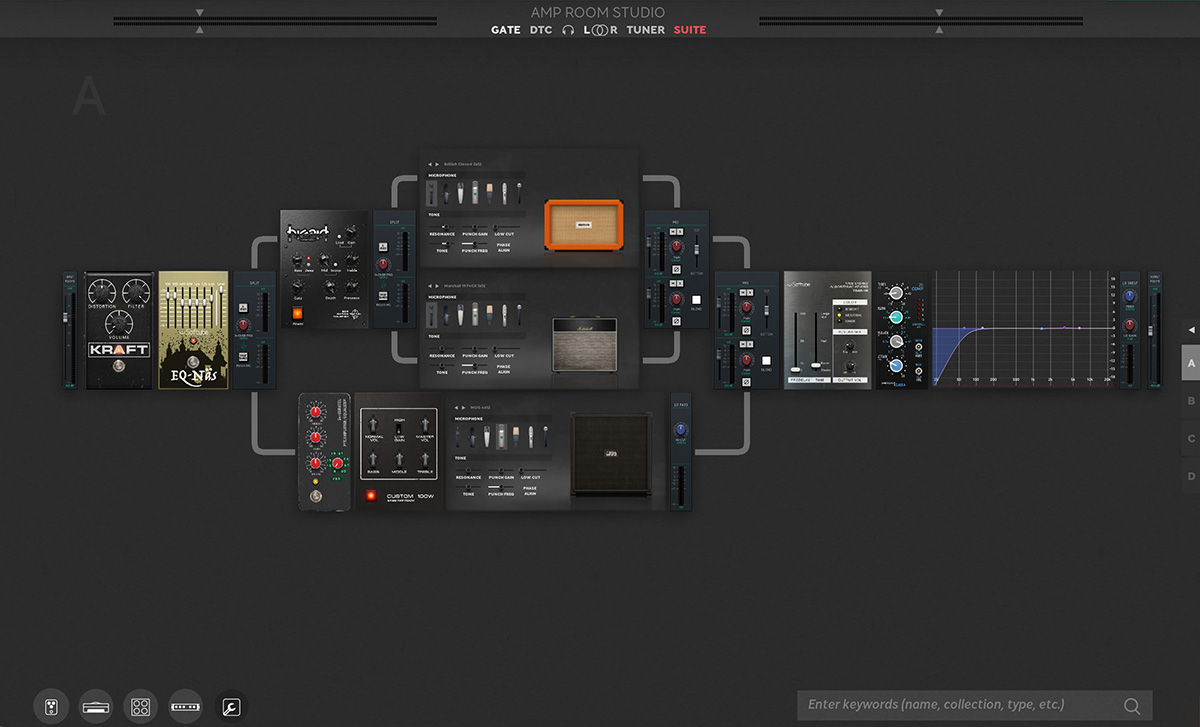The width and height of the screenshot is (1200, 727).
Task: Click the Master Vol knob on Custom 100W
Action: pyautogui.click(x=424, y=423)
